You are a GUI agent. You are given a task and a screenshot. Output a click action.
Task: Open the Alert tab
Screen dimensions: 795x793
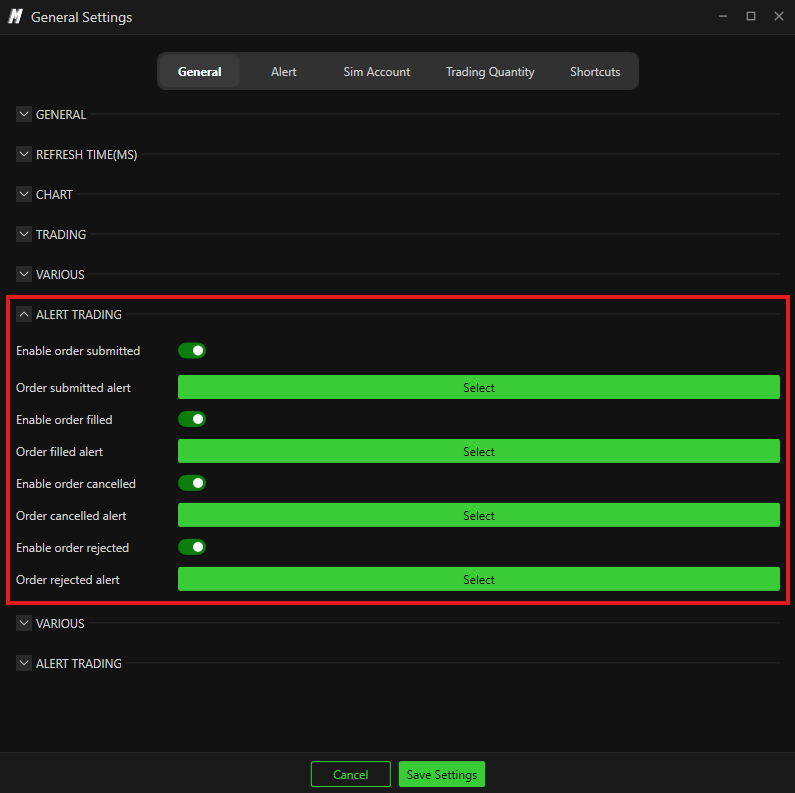283,71
